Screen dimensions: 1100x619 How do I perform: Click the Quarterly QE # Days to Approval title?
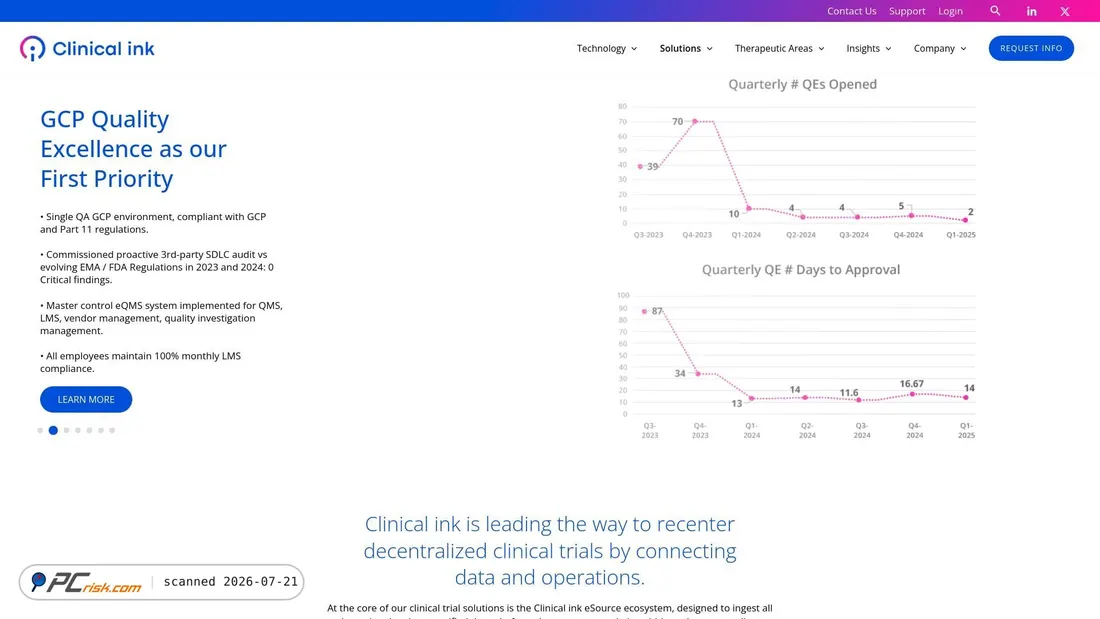point(800,269)
